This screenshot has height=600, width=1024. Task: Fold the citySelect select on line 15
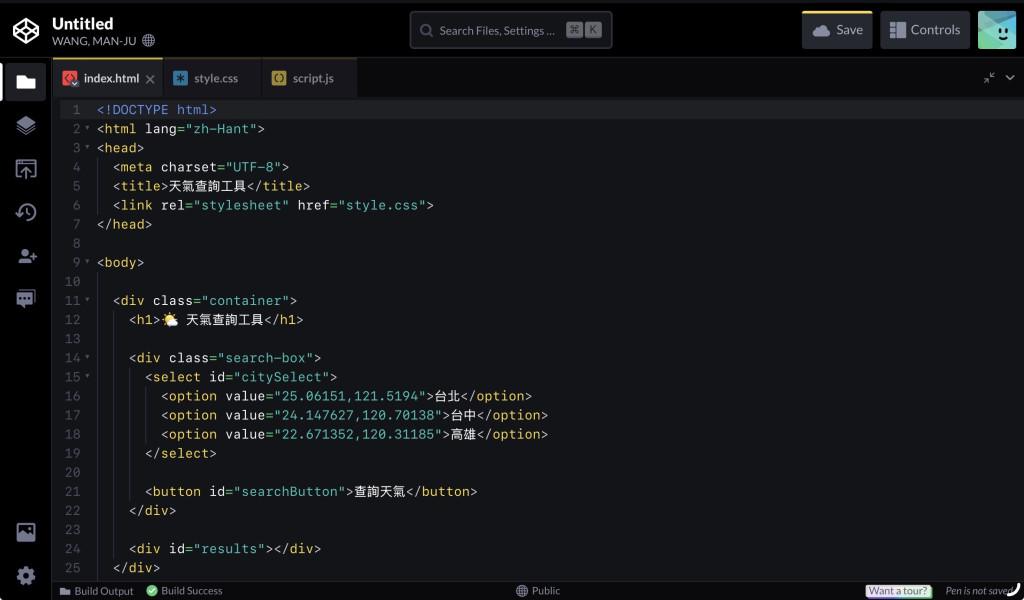coord(88,376)
